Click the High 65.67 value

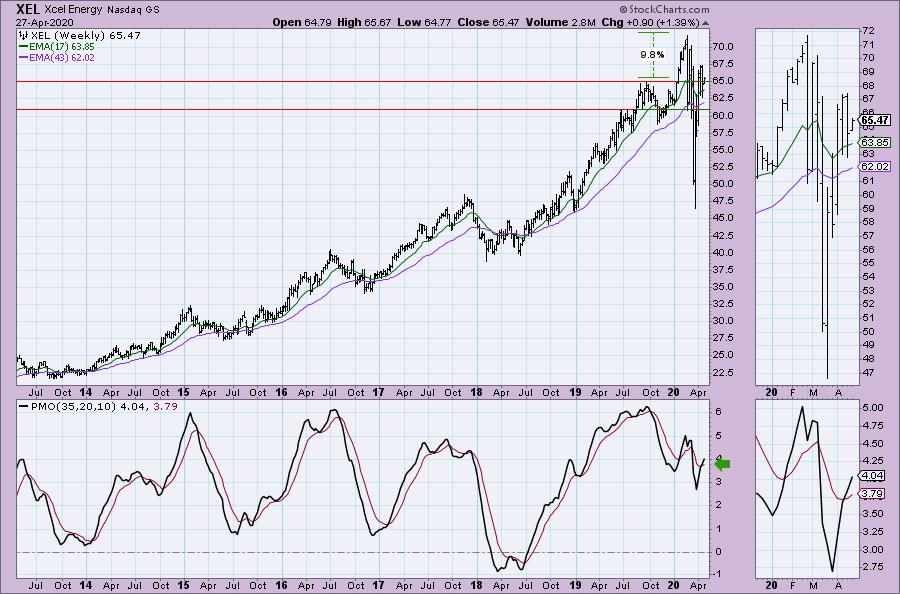coord(364,22)
